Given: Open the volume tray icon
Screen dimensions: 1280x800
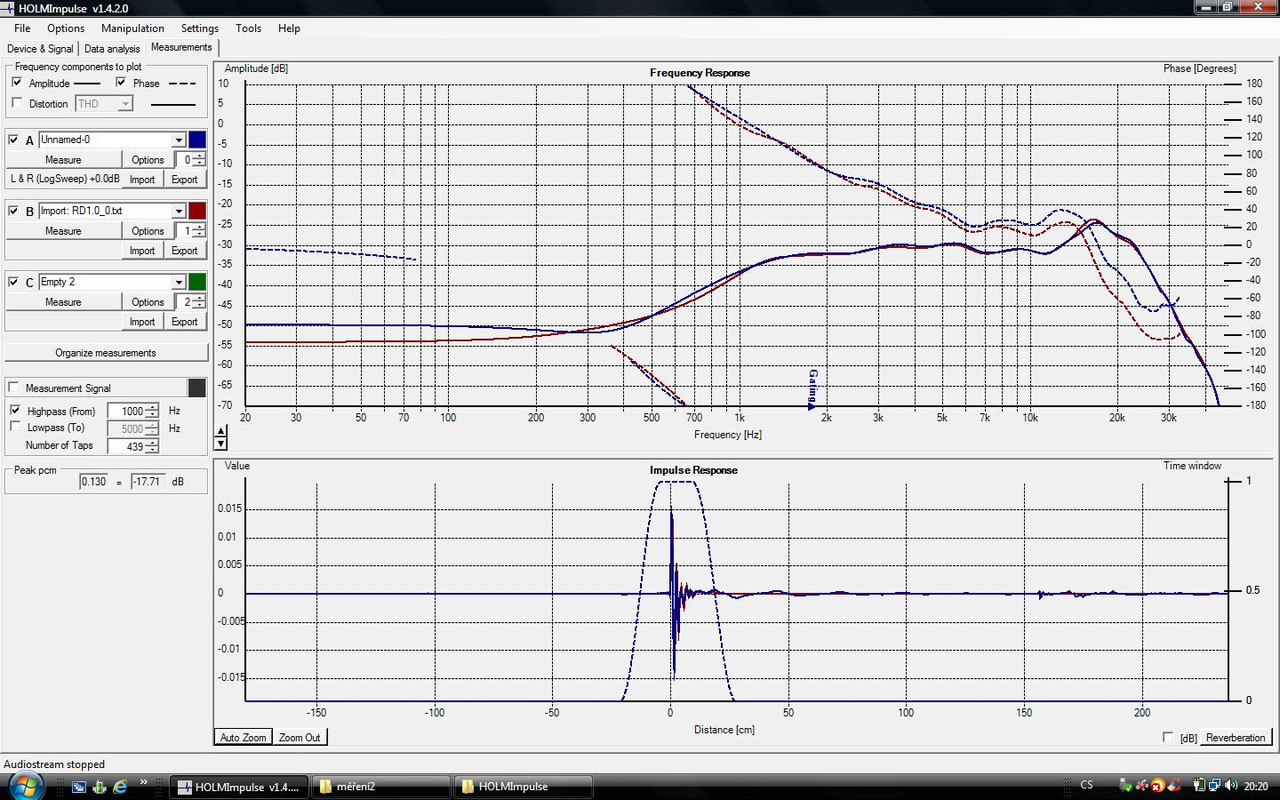Looking at the screenshot, I should [x=1230, y=786].
